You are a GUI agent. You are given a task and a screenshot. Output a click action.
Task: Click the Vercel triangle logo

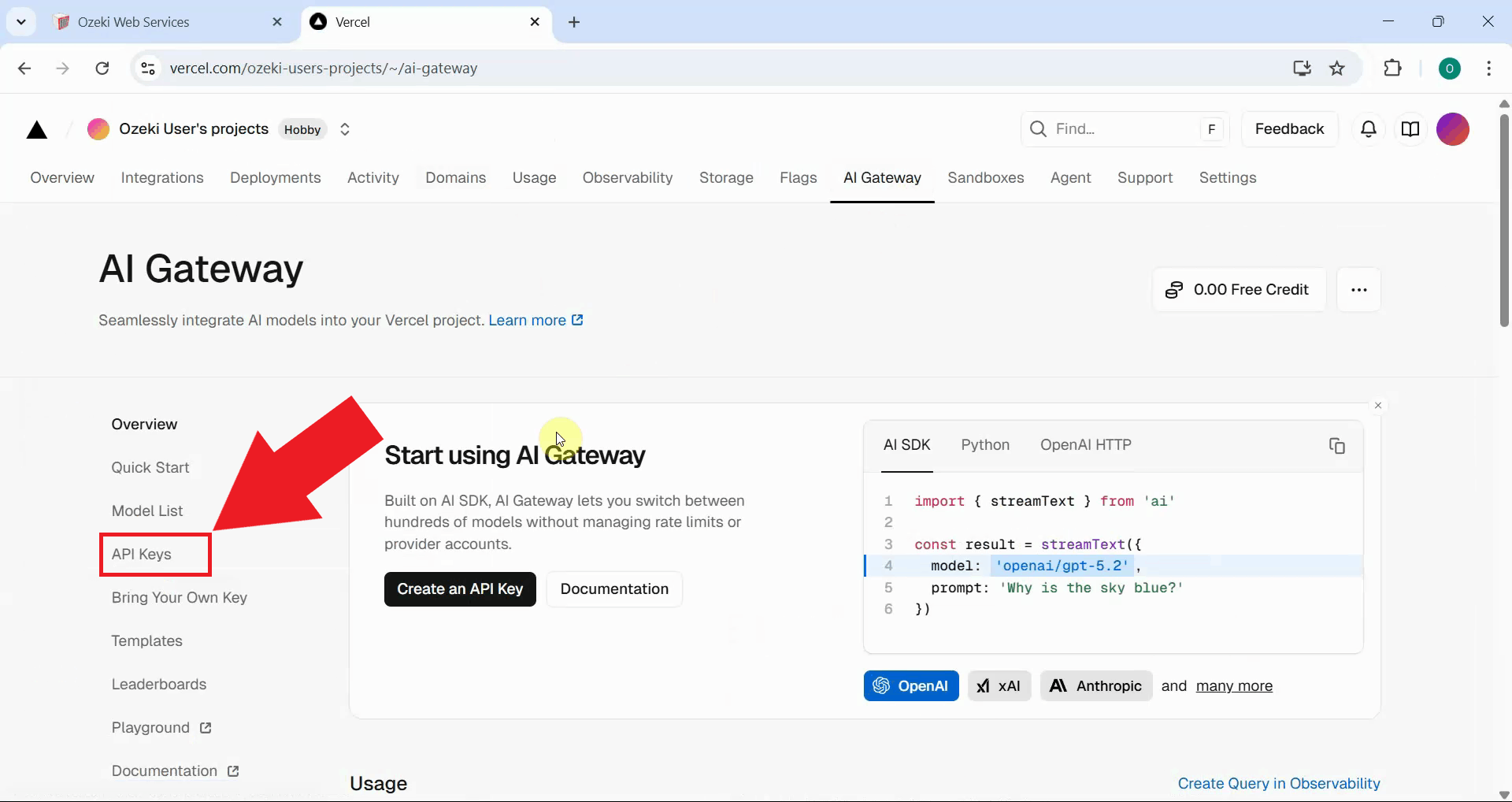(x=36, y=129)
